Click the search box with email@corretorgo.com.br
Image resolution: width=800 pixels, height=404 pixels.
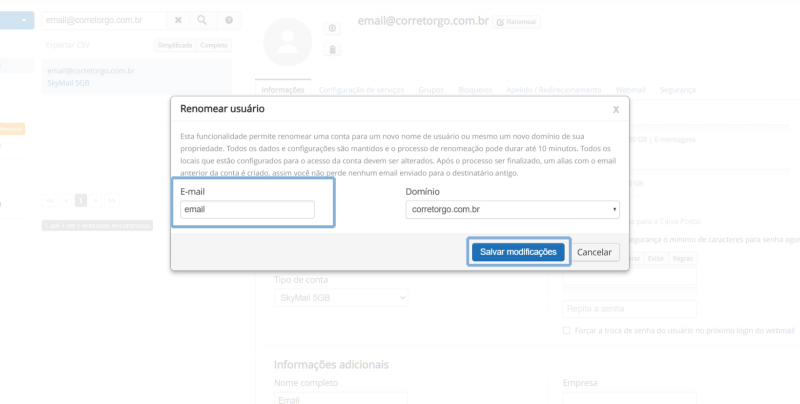click(104, 20)
